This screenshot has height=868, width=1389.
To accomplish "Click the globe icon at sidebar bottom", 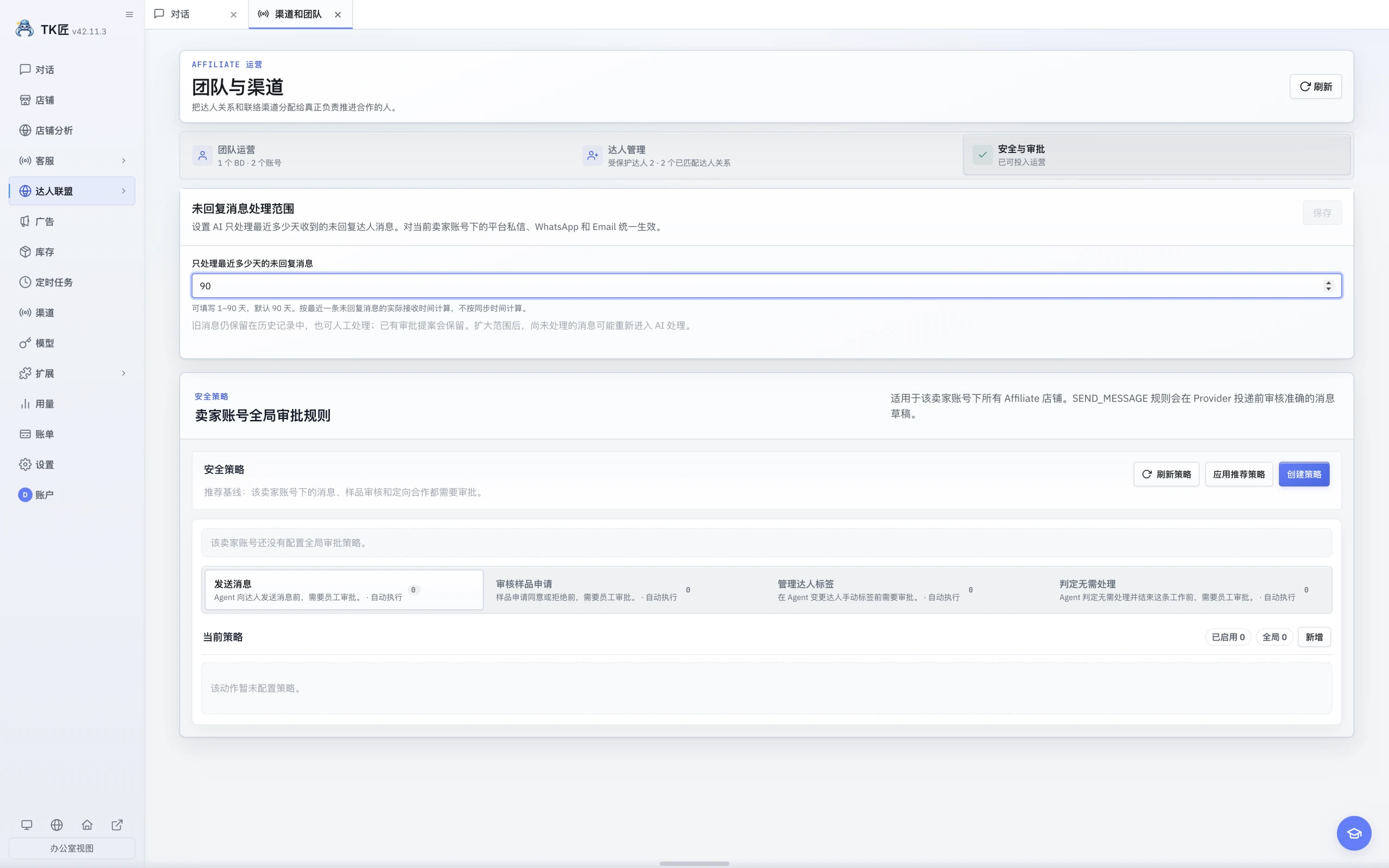I will [57, 825].
